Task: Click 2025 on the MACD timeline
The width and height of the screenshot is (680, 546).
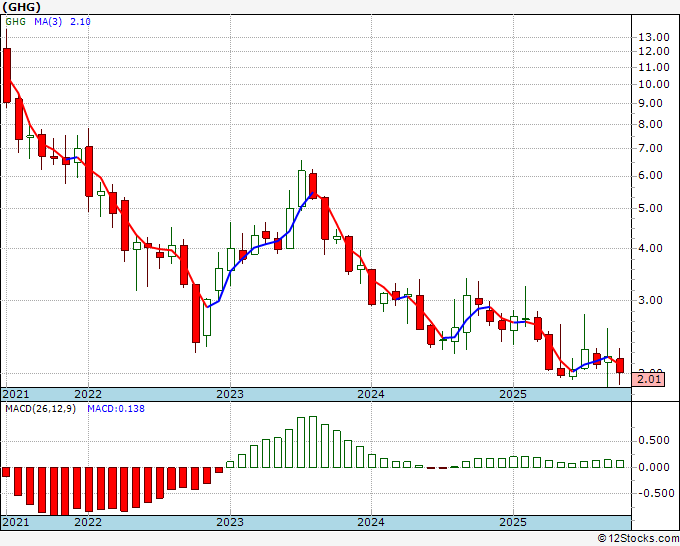Action: [x=513, y=522]
